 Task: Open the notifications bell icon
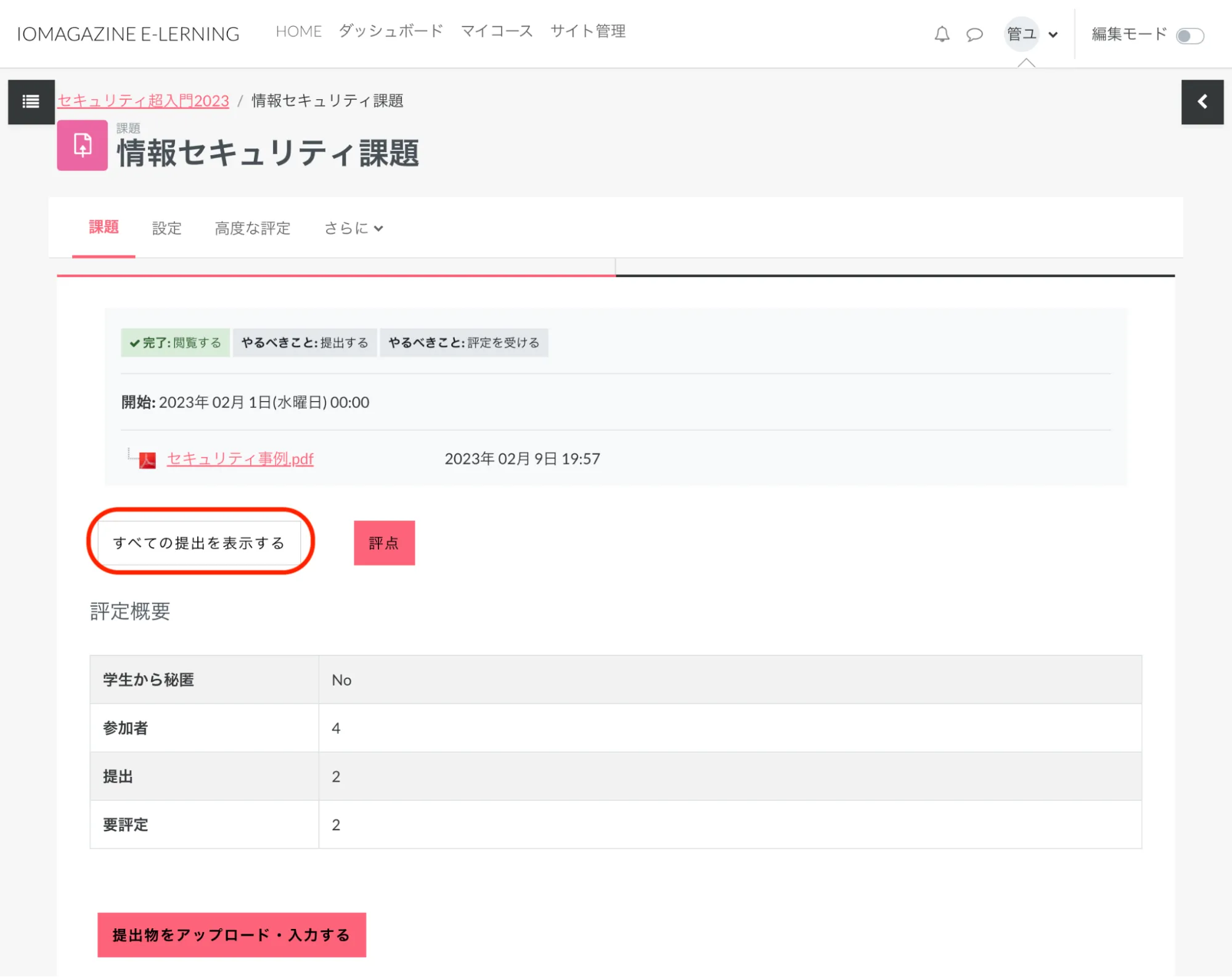click(941, 34)
